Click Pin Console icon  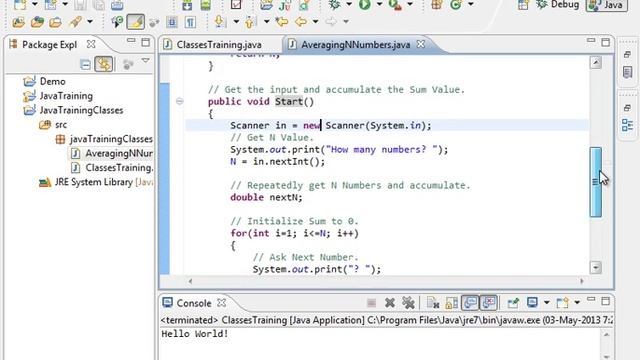tap(513, 302)
